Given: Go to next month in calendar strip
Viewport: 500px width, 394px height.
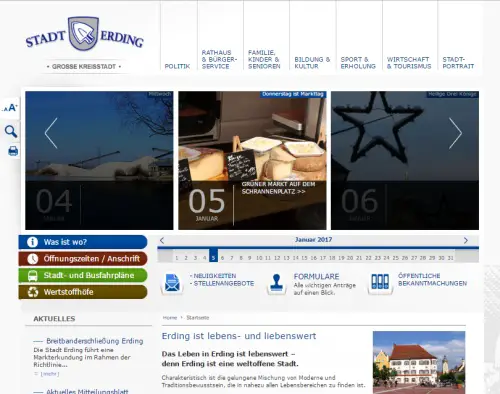Looking at the screenshot, I should [x=466, y=240].
